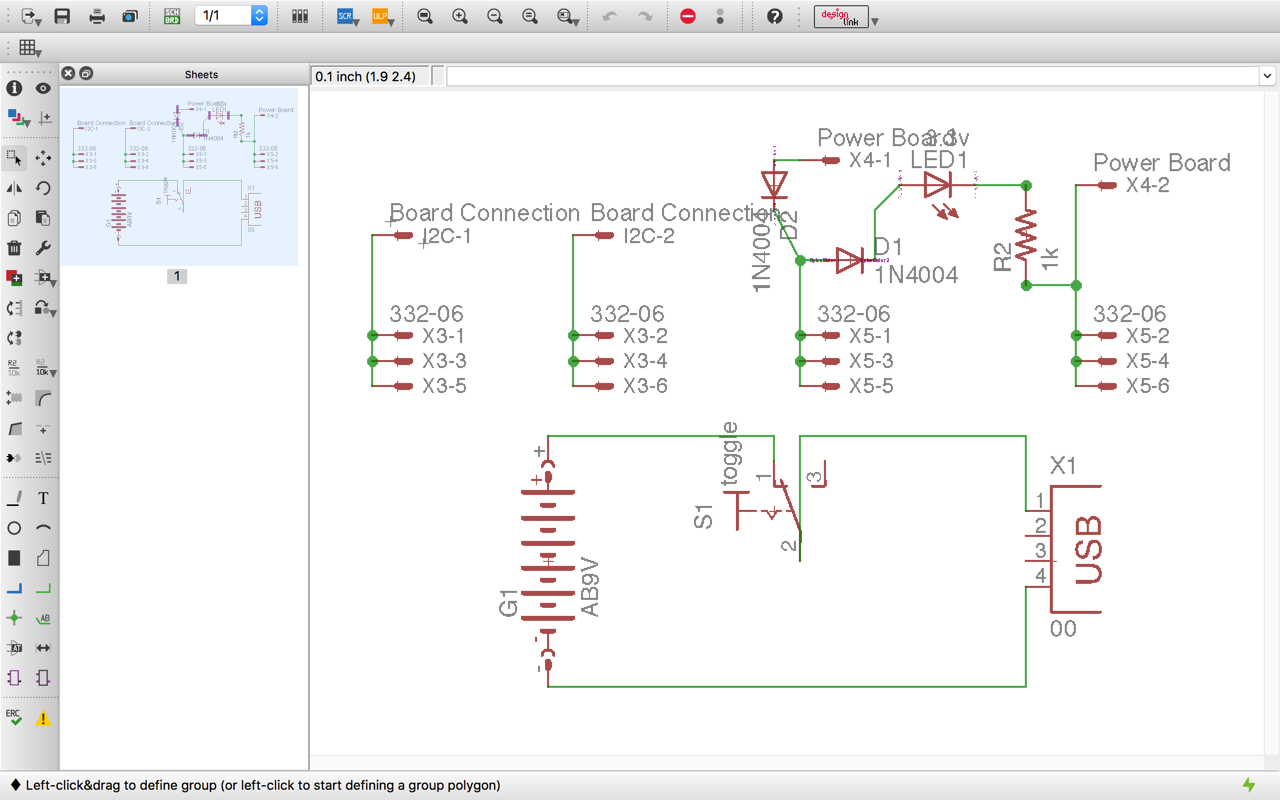The width and height of the screenshot is (1280, 800).
Task: Pick the Rotate tool in left toolbar
Action: coord(43,188)
